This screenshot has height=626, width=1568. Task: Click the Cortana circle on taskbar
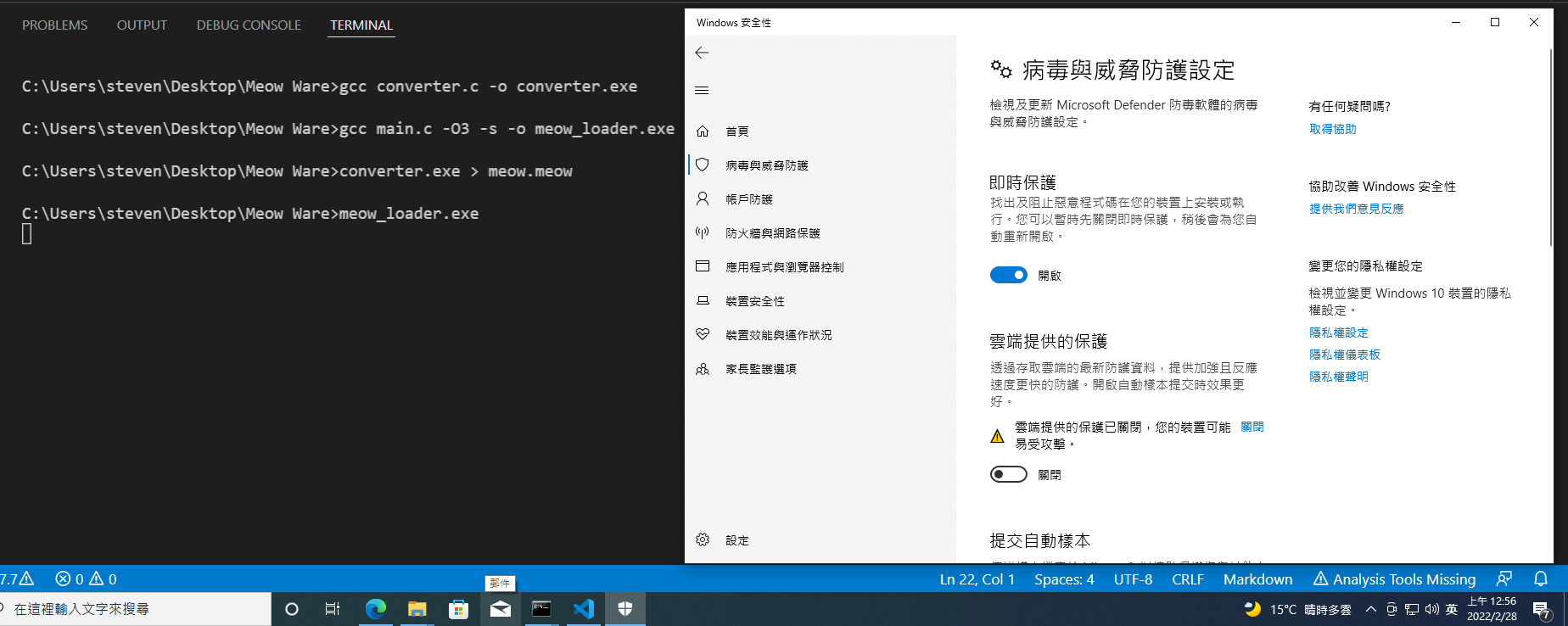[292, 609]
